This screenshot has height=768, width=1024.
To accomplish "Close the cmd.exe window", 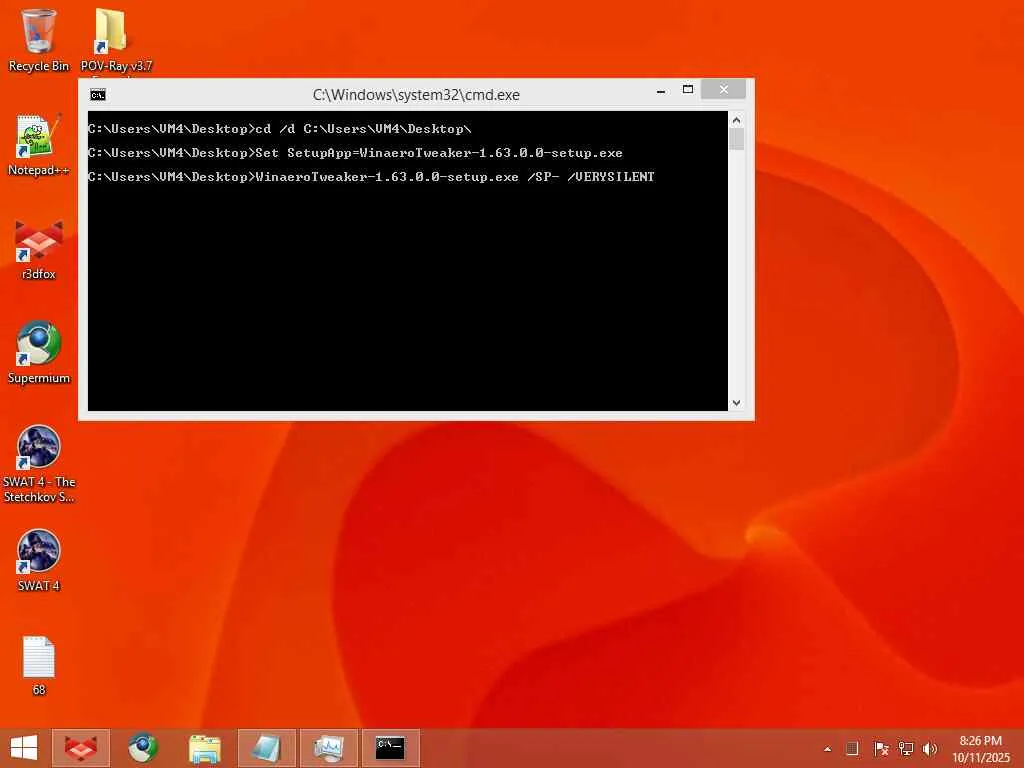I will click(x=724, y=89).
